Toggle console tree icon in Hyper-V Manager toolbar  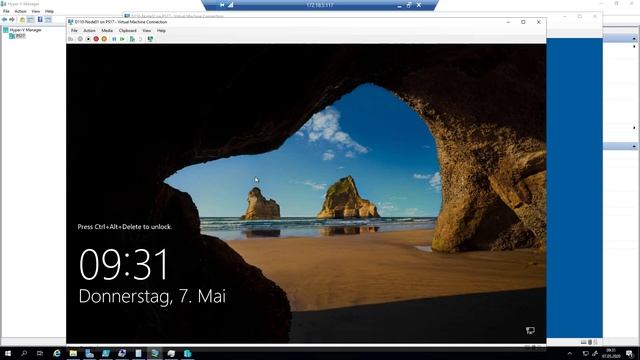[31, 20]
